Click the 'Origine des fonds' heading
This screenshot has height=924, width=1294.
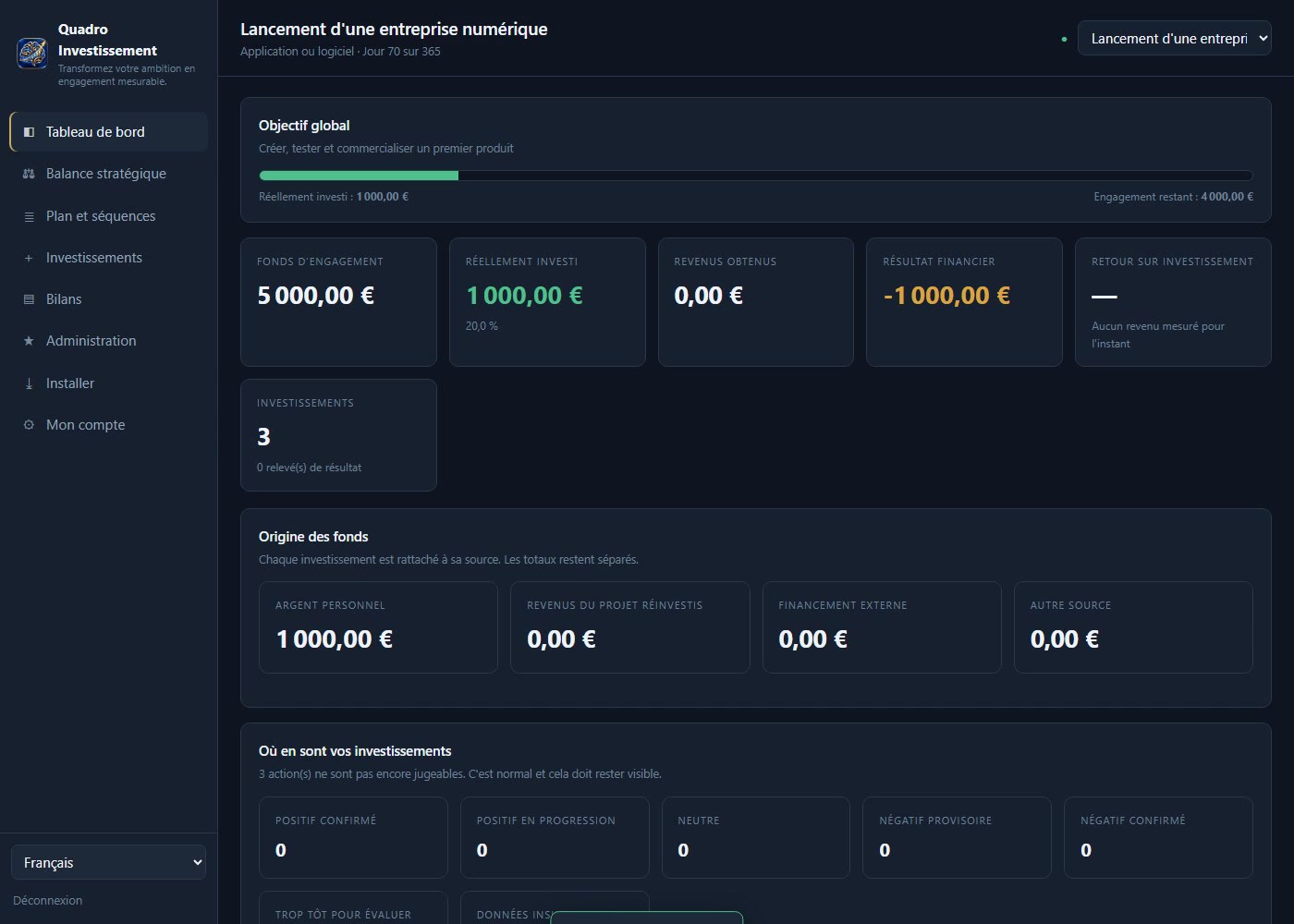coord(313,537)
